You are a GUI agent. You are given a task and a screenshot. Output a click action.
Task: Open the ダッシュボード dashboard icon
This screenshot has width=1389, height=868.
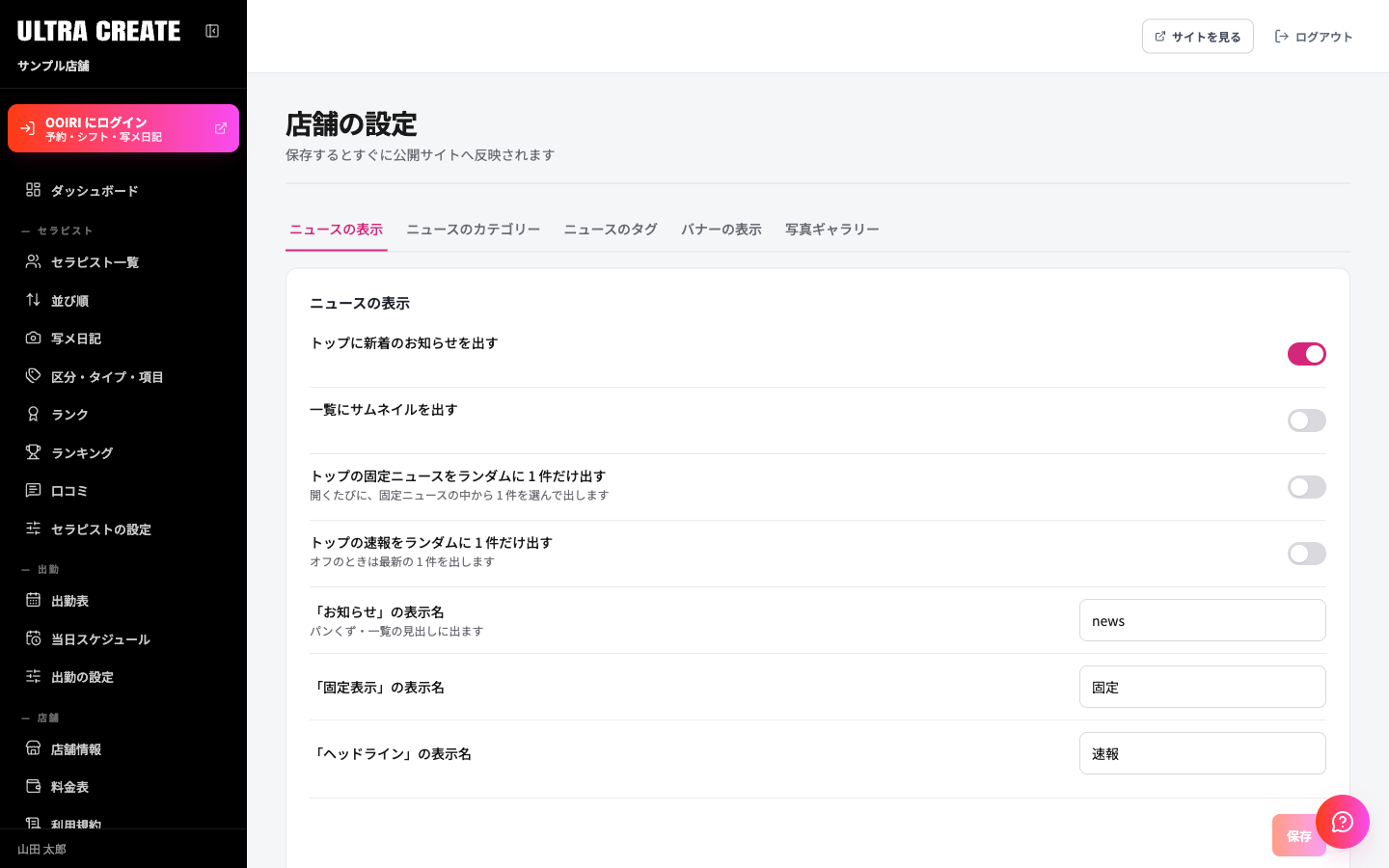tap(33, 190)
